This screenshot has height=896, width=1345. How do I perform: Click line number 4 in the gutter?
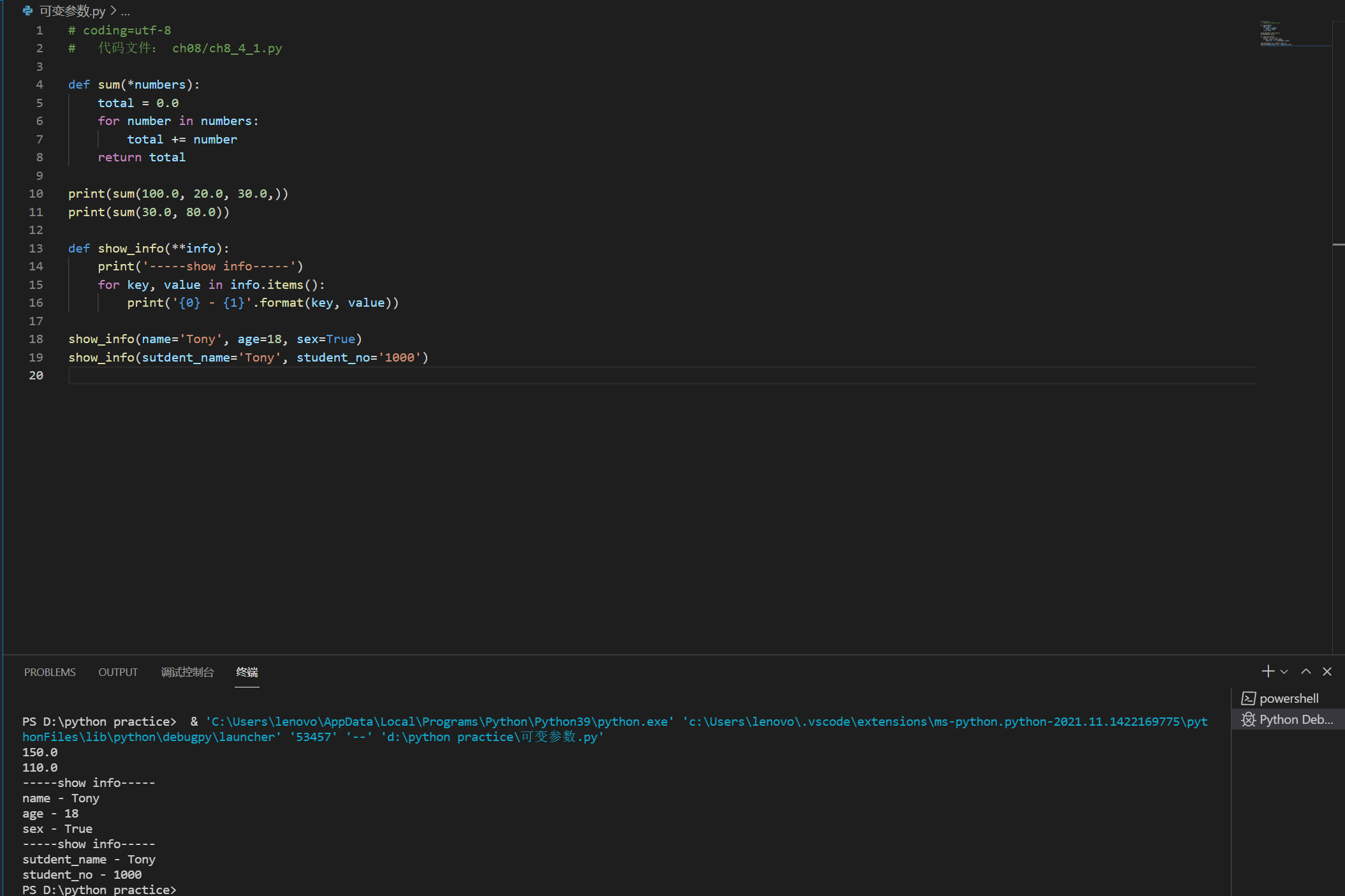click(x=40, y=85)
